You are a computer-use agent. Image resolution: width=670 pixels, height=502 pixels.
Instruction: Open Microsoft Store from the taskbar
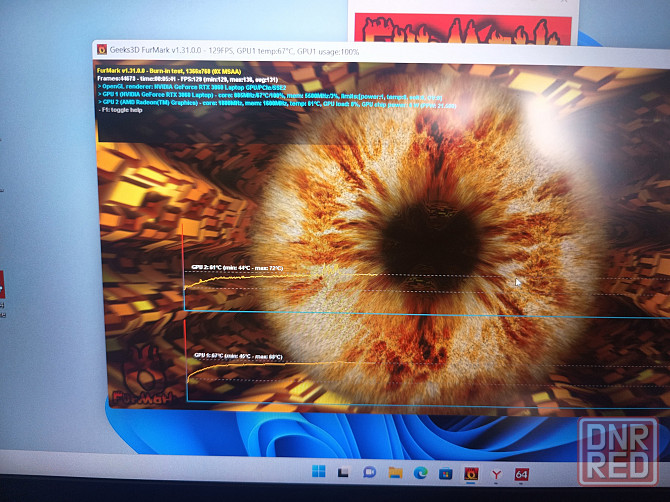(446, 474)
